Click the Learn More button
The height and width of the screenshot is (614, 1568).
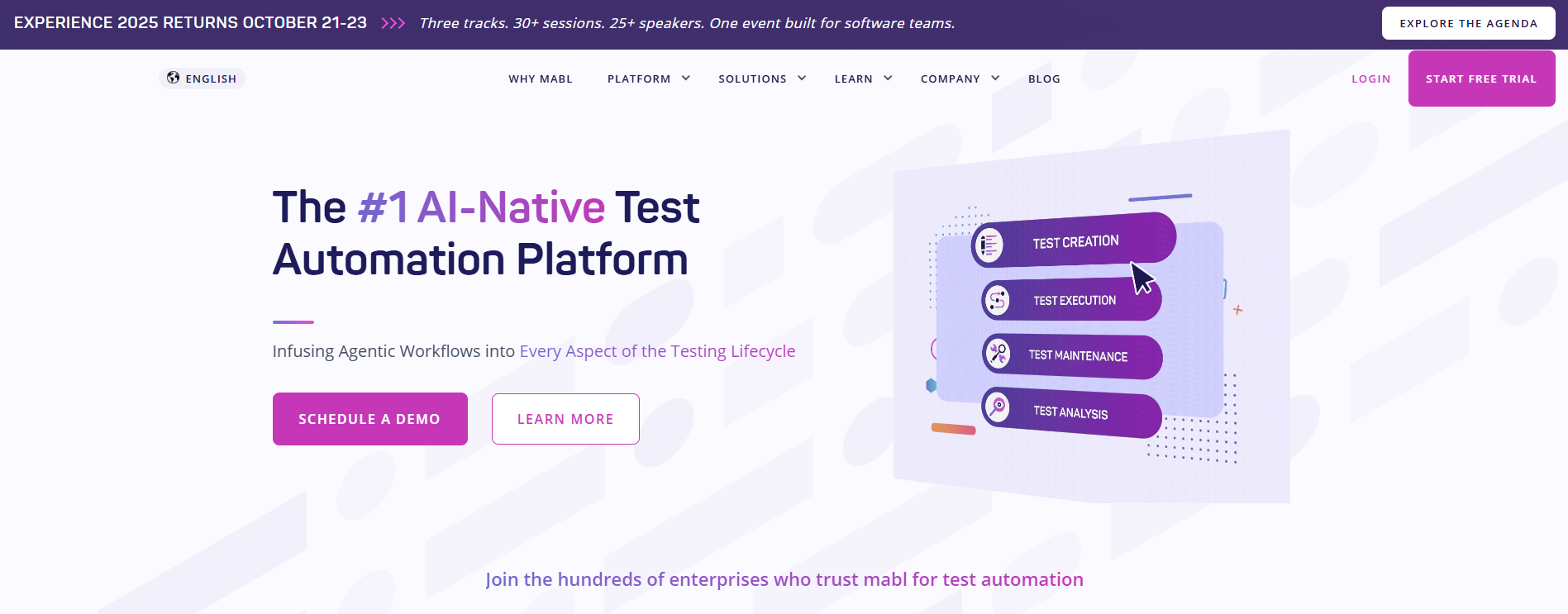(565, 419)
